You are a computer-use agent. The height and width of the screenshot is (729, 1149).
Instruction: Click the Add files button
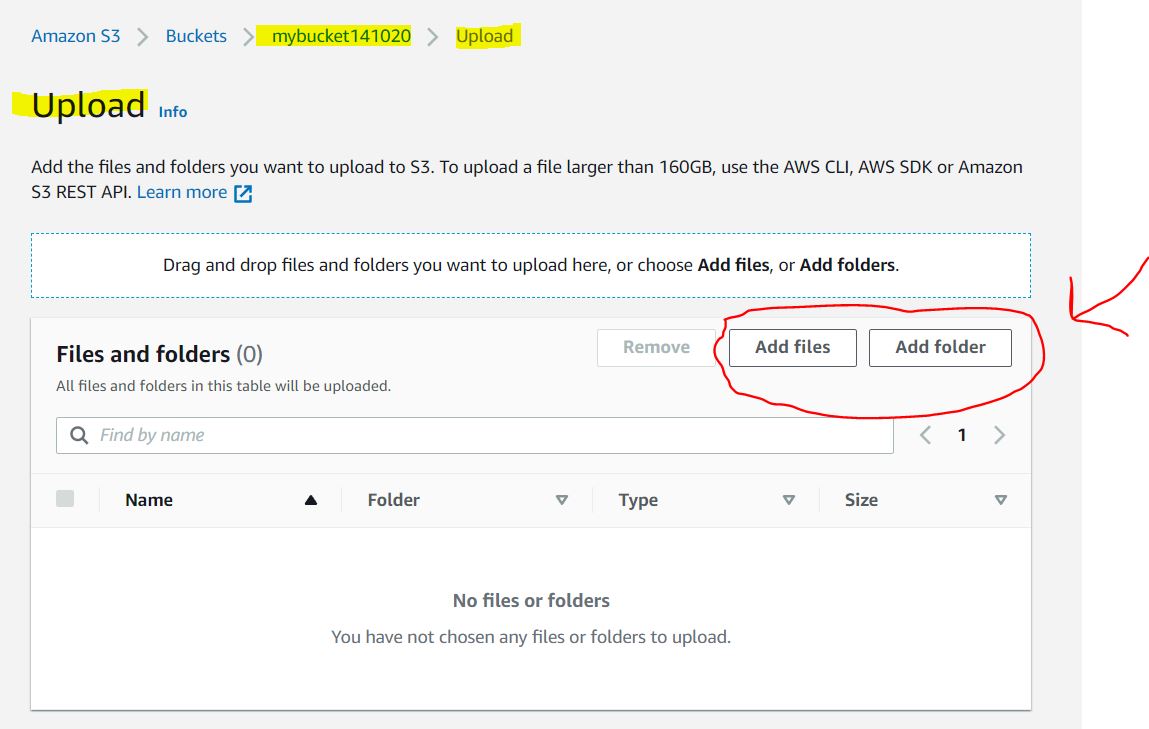click(792, 347)
